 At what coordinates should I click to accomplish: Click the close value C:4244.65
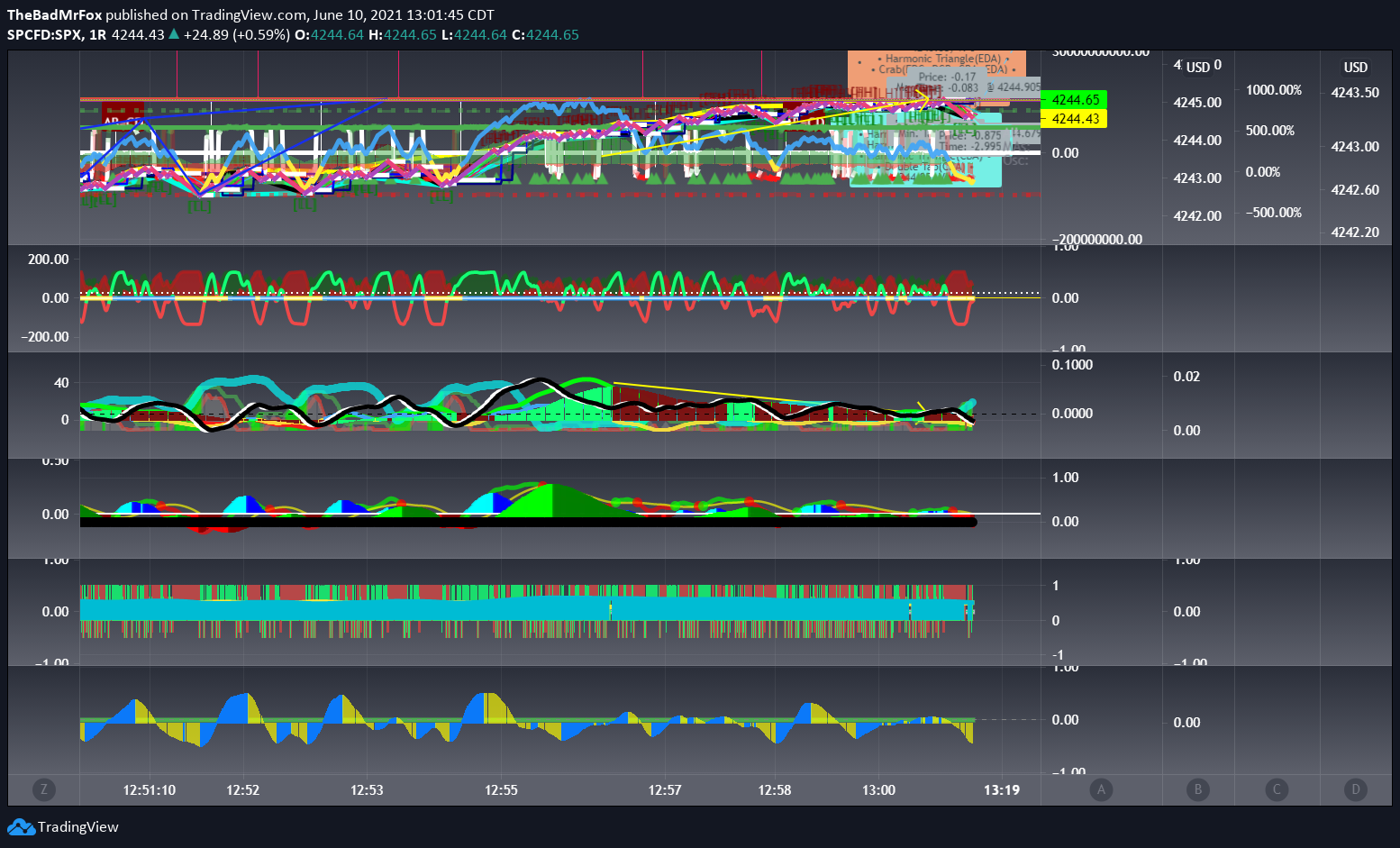click(x=546, y=35)
